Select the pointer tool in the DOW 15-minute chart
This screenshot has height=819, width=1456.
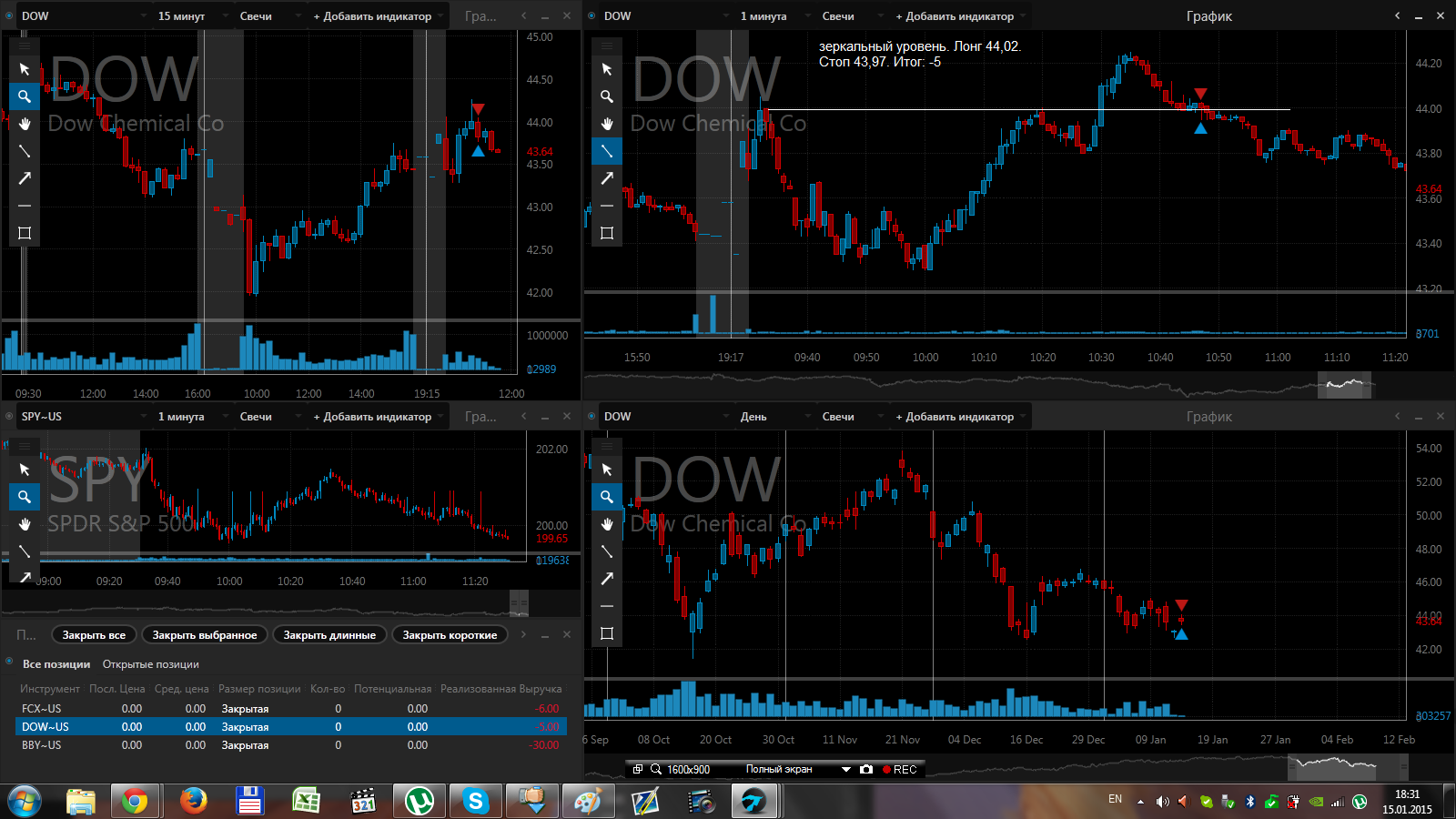point(25,69)
